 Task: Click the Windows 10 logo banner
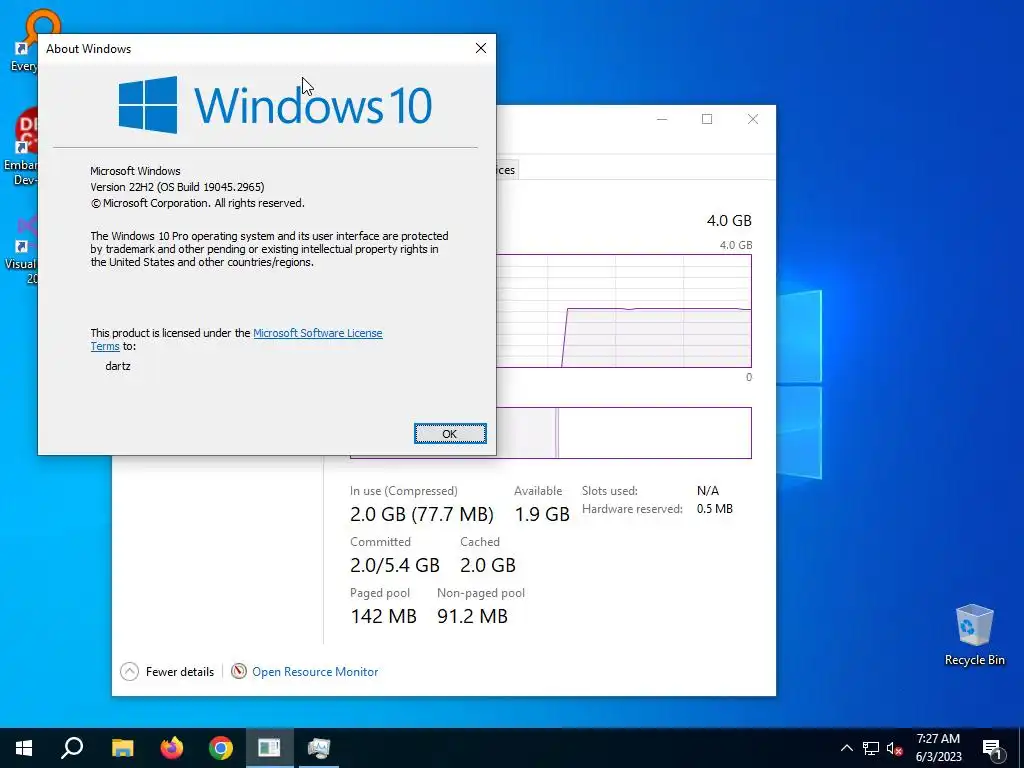(275, 105)
